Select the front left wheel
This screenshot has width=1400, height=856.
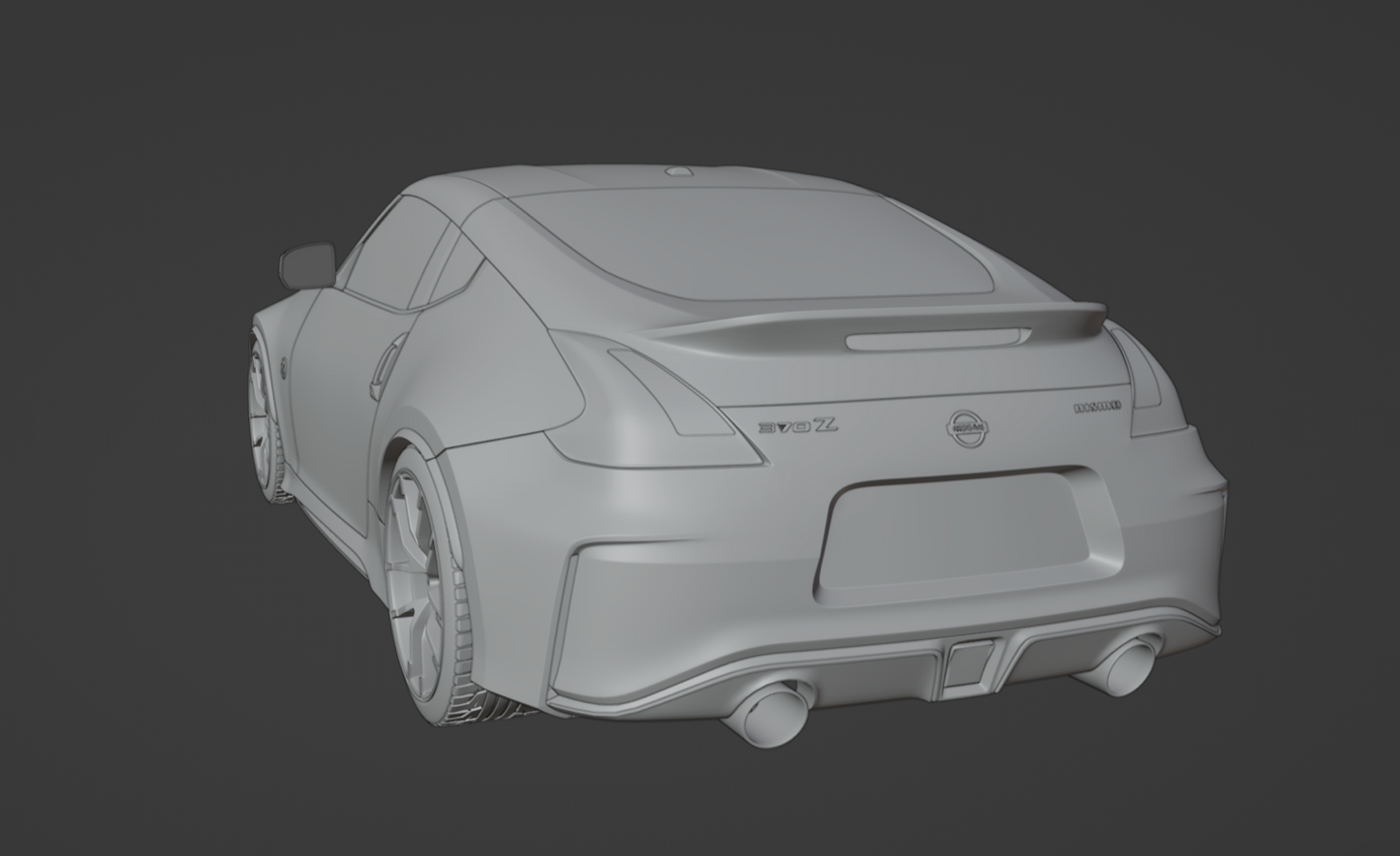point(264,418)
